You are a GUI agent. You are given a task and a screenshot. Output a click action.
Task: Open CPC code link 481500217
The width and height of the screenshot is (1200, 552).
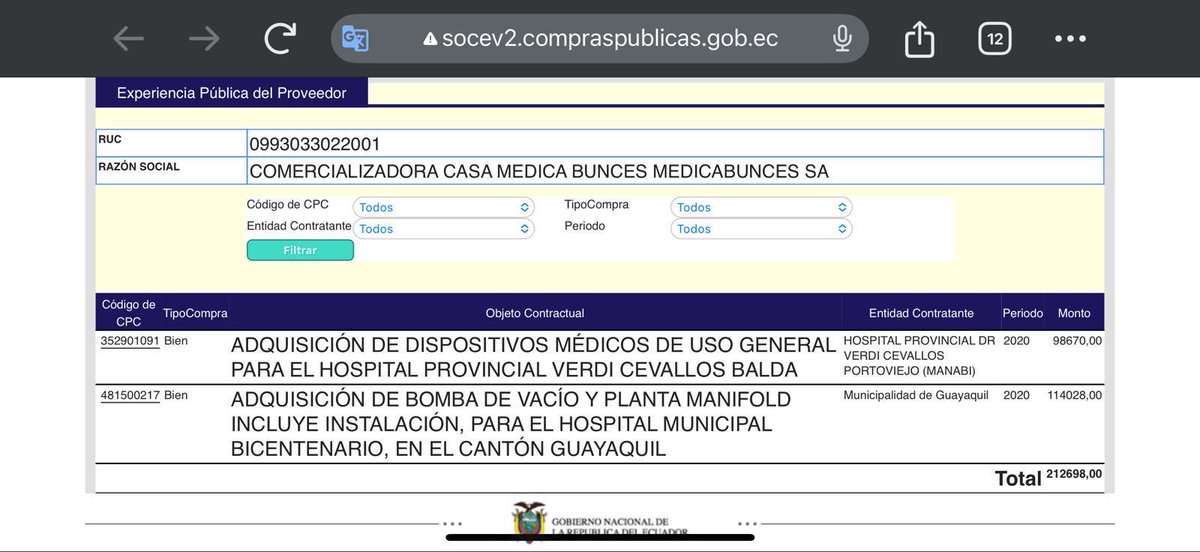pos(130,395)
